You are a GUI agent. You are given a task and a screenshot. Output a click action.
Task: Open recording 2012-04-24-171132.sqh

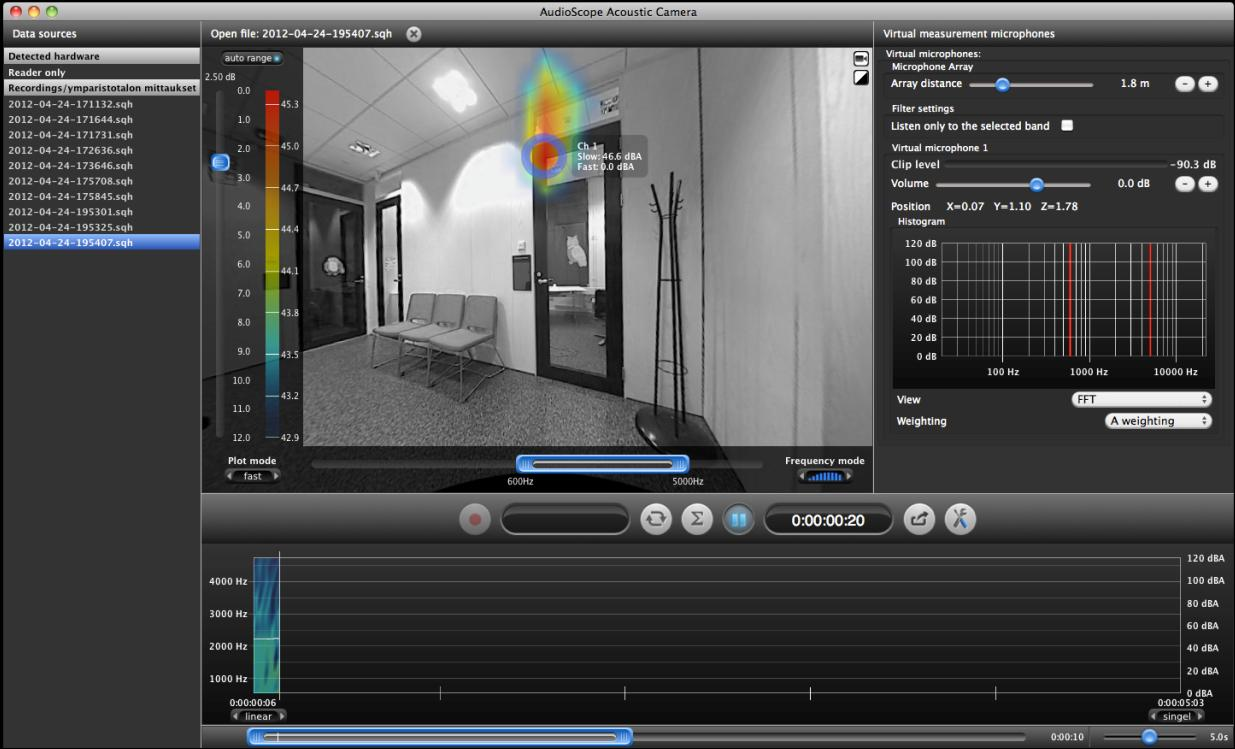point(101,104)
